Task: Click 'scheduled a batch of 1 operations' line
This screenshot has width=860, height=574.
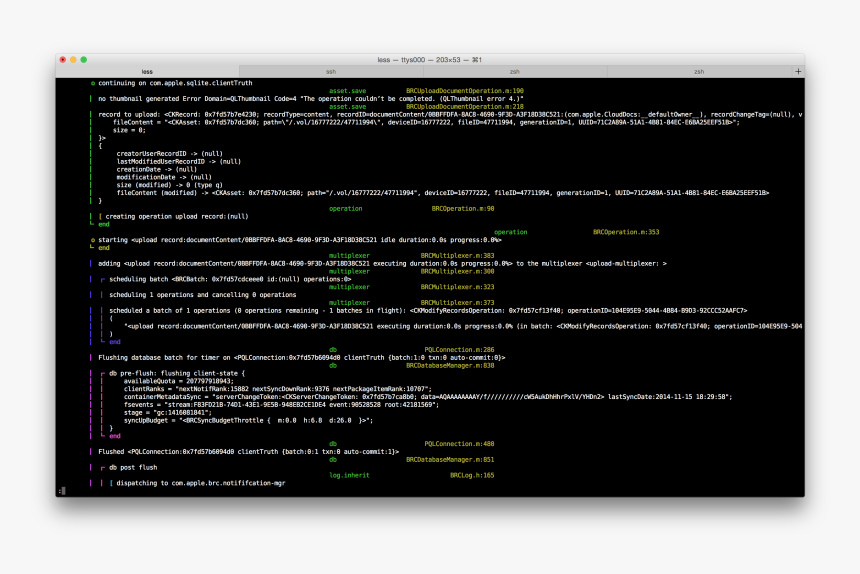Action: (428, 311)
